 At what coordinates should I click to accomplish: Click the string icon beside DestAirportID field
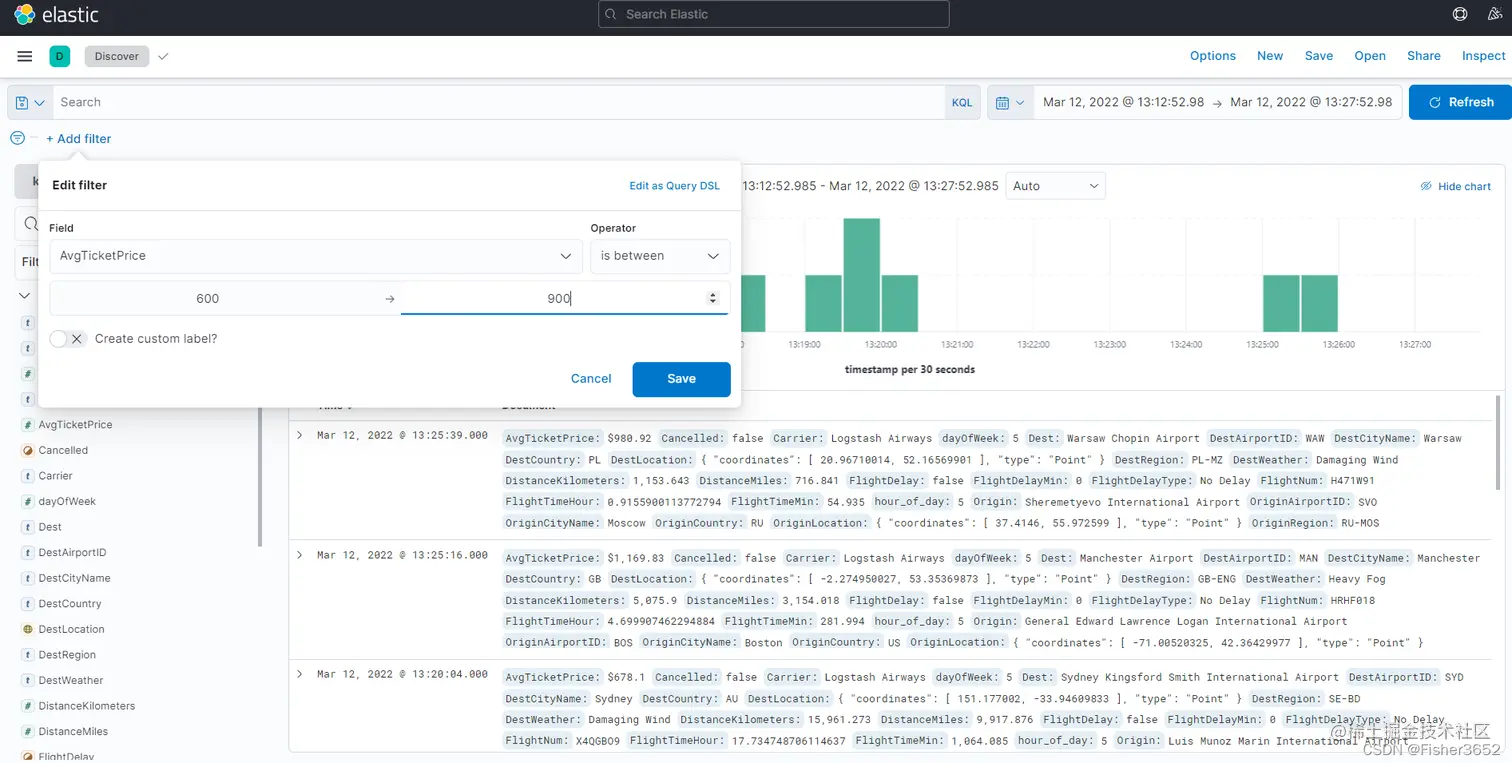28,552
